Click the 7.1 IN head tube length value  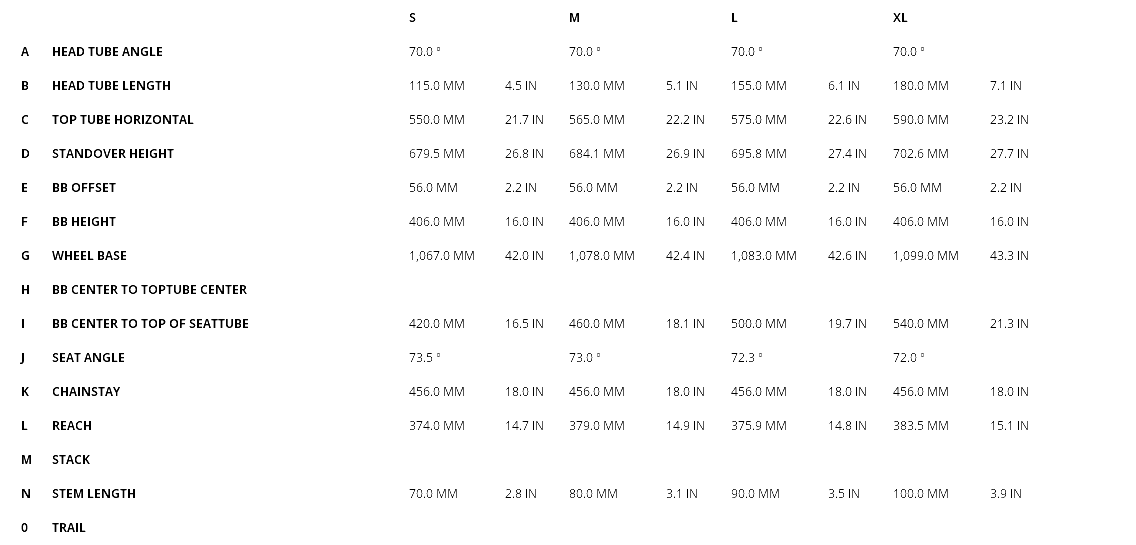tap(1005, 86)
